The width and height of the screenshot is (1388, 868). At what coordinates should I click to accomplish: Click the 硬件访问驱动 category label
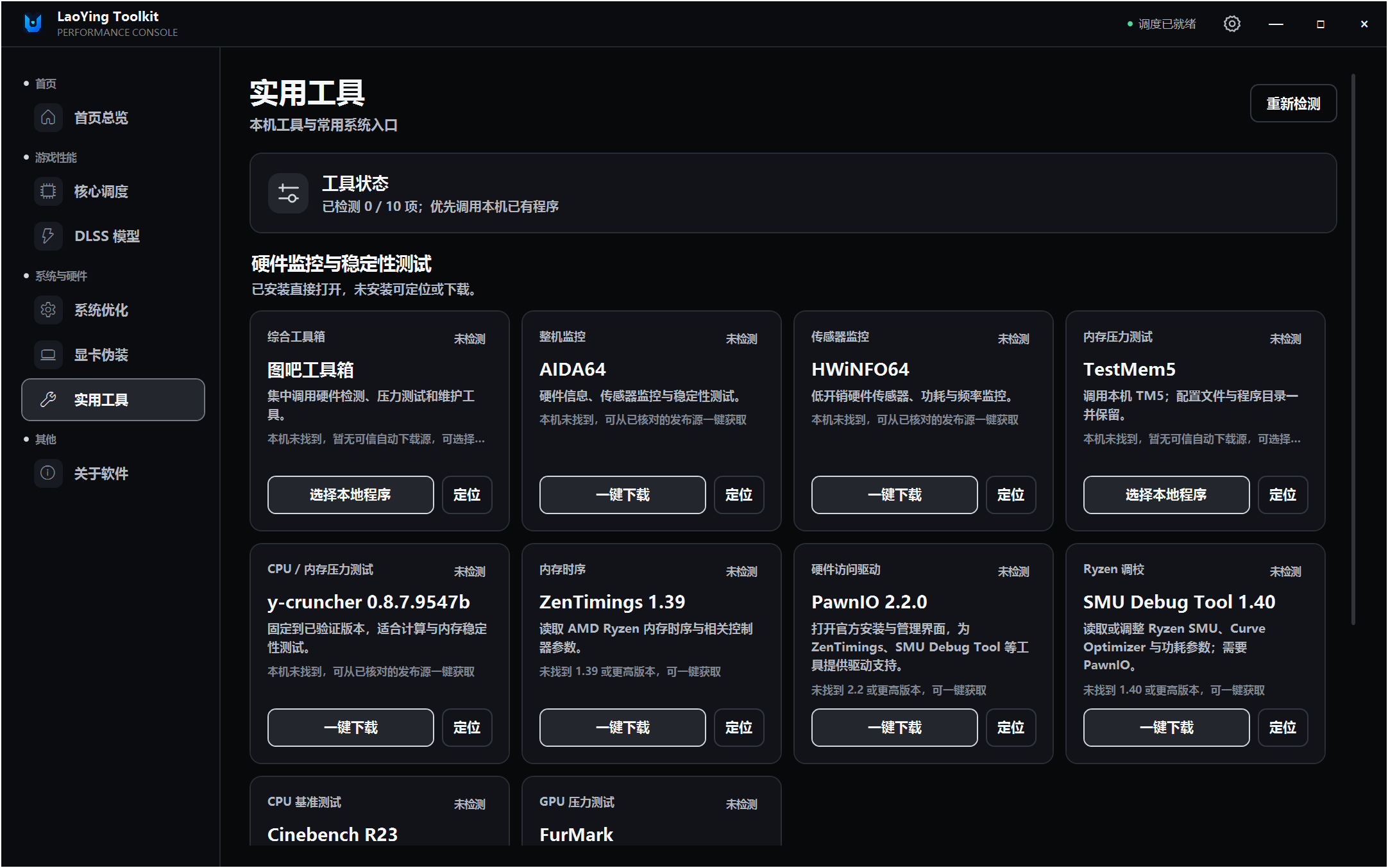tap(845, 569)
